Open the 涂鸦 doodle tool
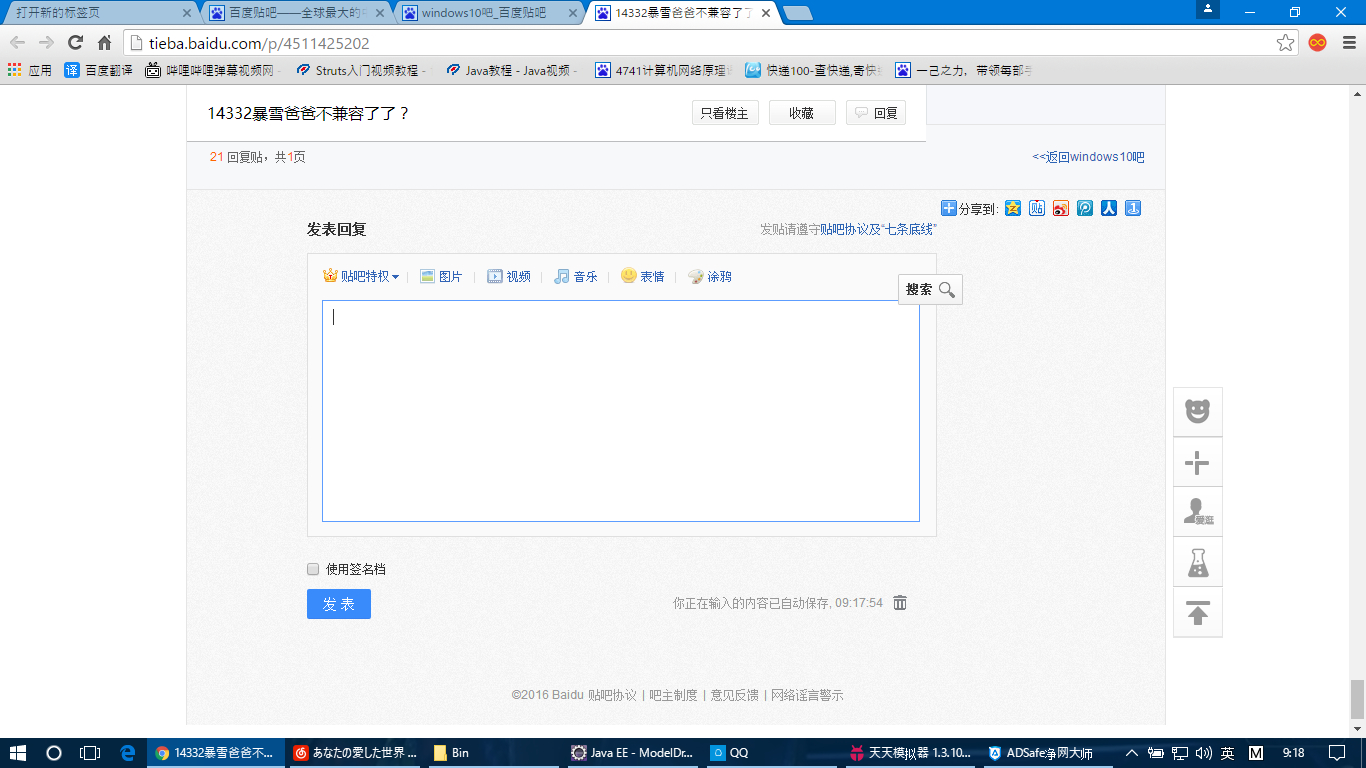Viewport: 1366px width, 768px height. point(709,276)
